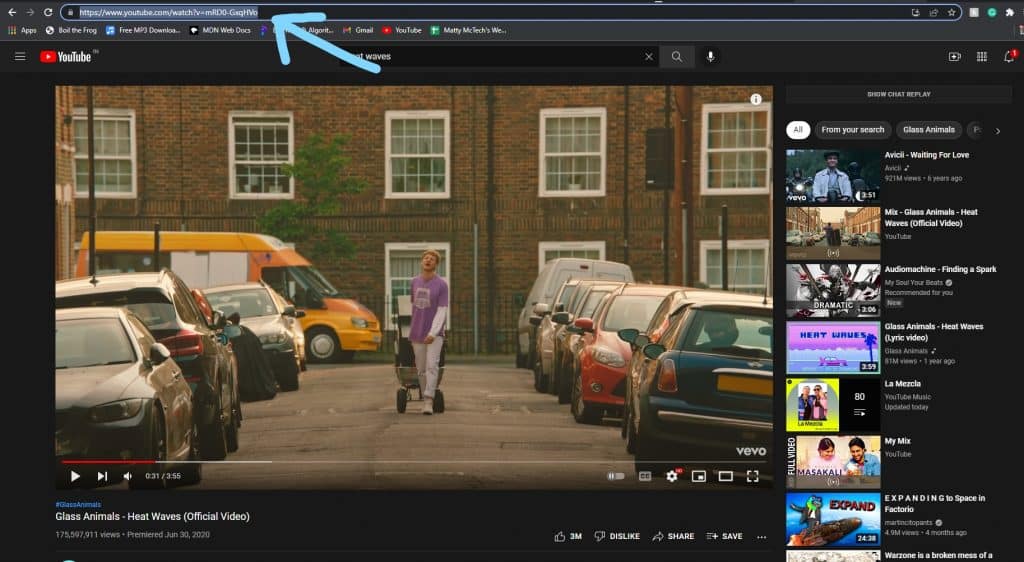Toggle the autoplay switch in the player
Viewport: 1024px width, 562px height.
tap(616, 476)
